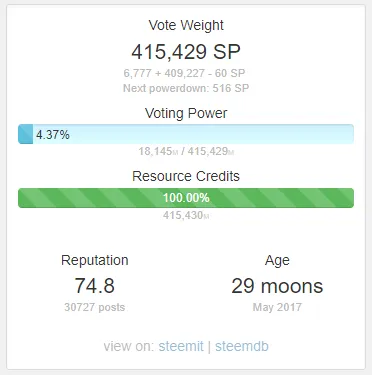Image resolution: width=372 pixels, height=375 pixels.
Task: Click the Vote Weight heading
Action: click(186, 25)
